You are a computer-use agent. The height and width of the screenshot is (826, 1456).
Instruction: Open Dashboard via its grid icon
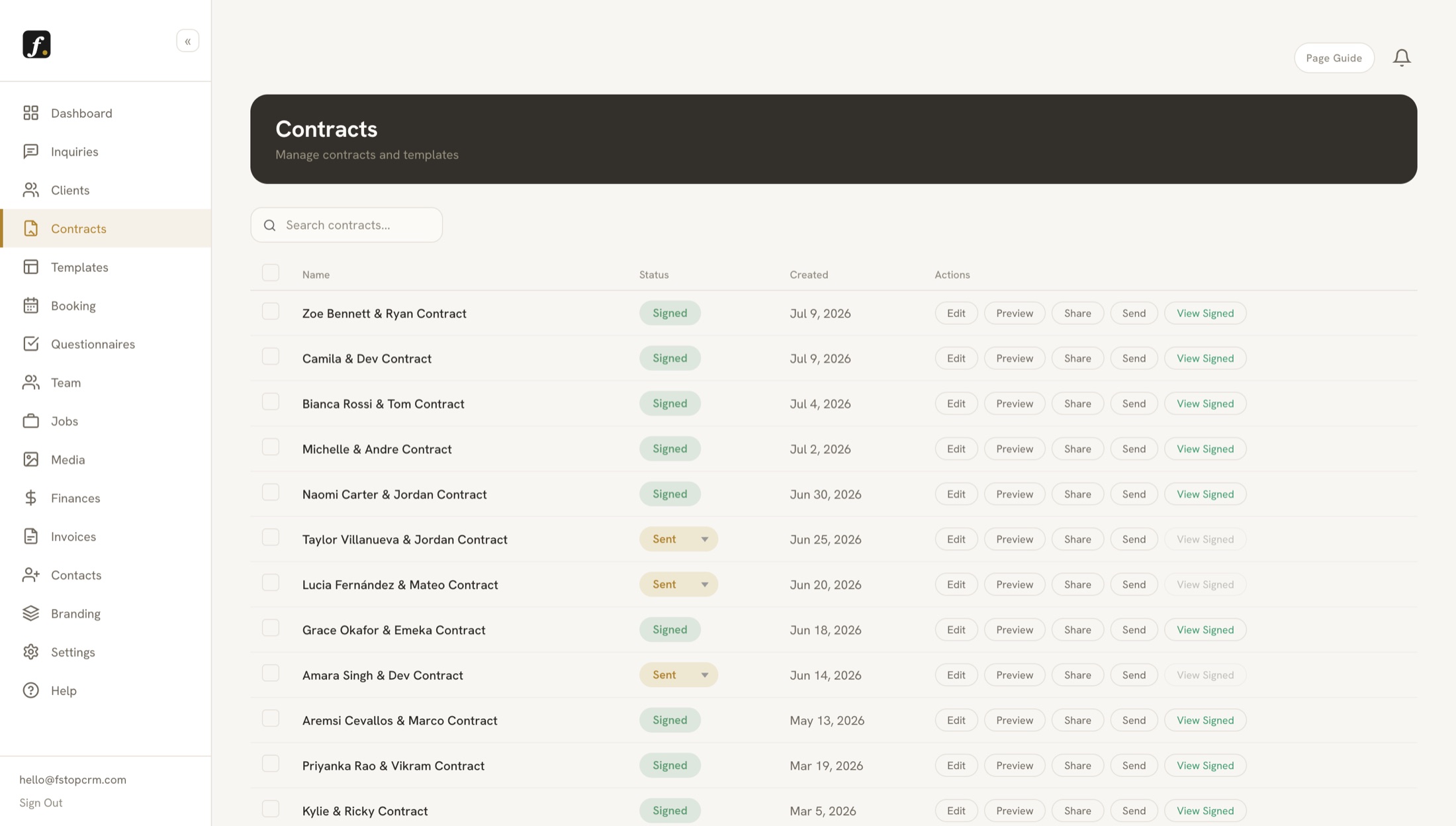(30, 113)
